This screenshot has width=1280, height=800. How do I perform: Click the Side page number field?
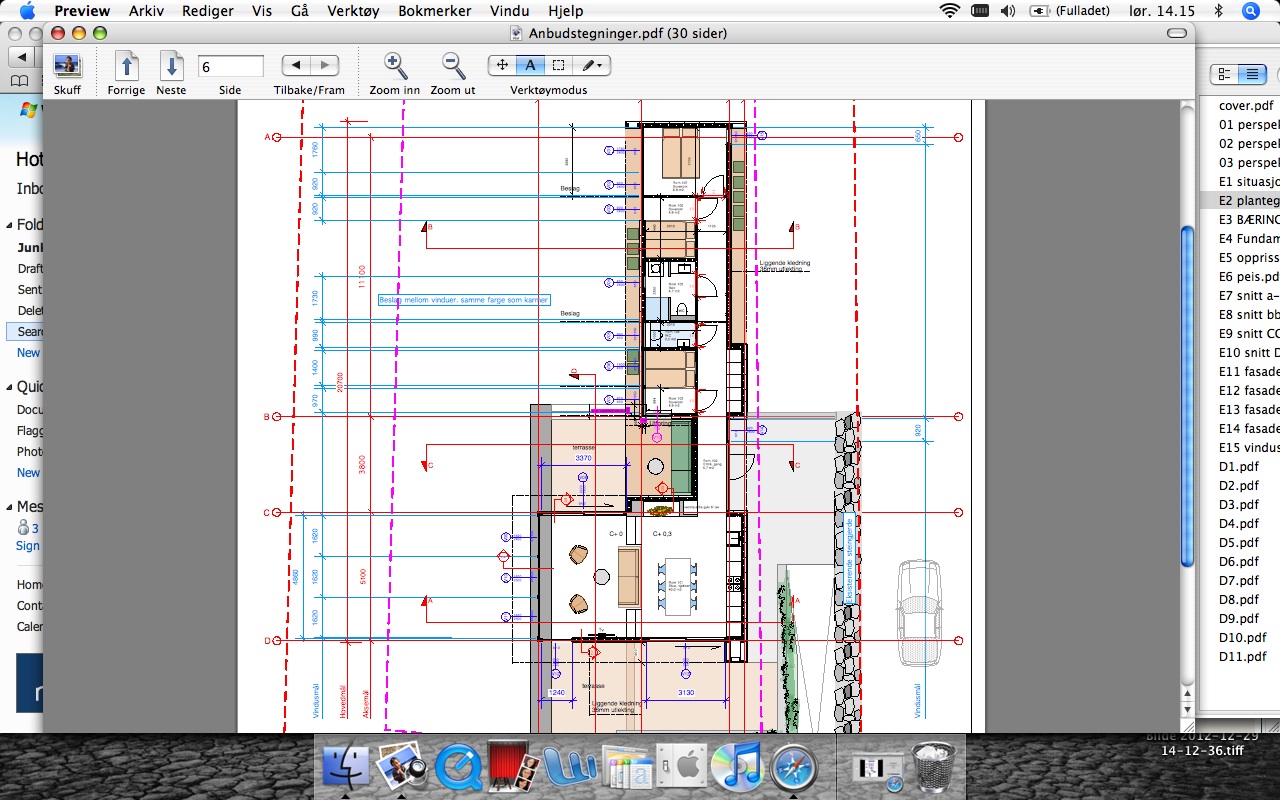[x=230, y=66]
